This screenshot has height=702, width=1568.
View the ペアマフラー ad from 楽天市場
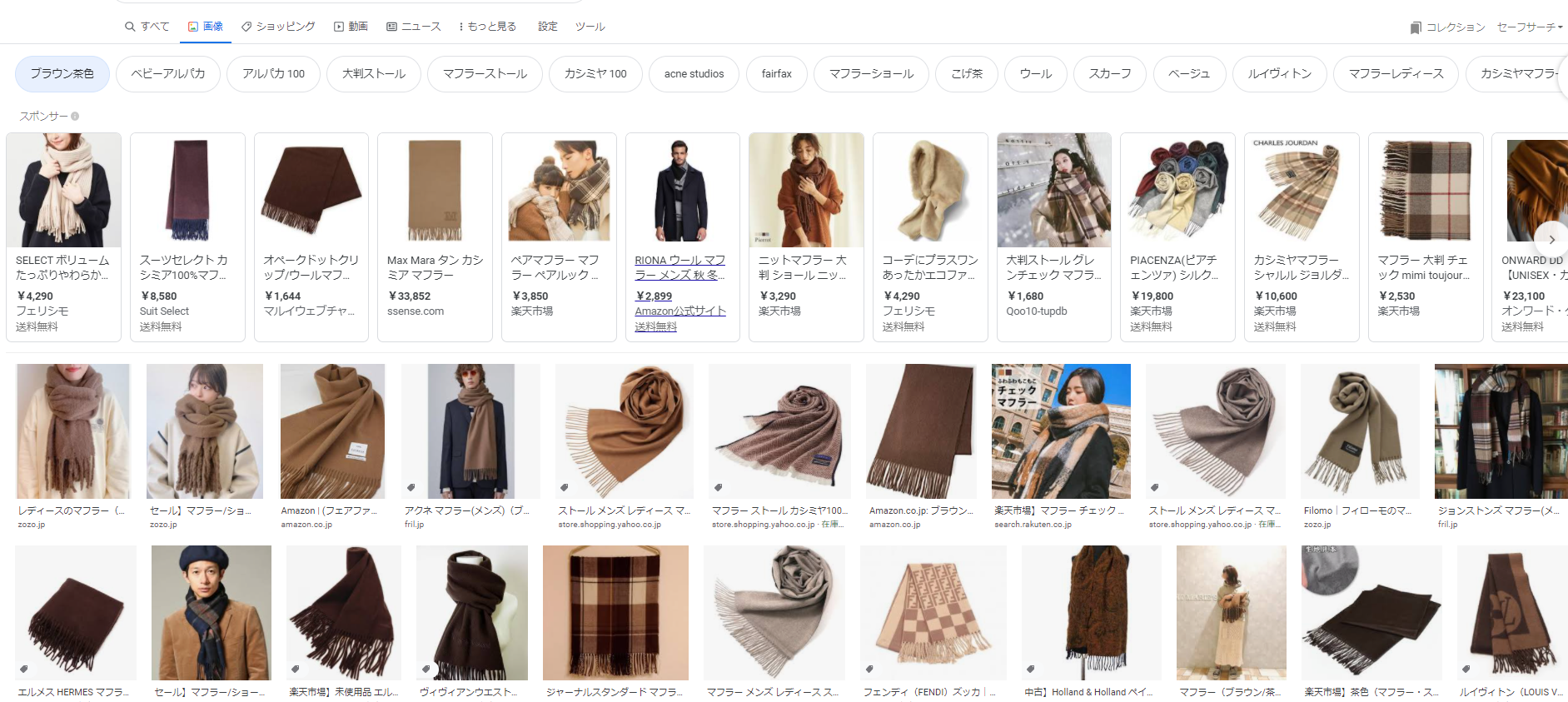[x=559, y=236]
